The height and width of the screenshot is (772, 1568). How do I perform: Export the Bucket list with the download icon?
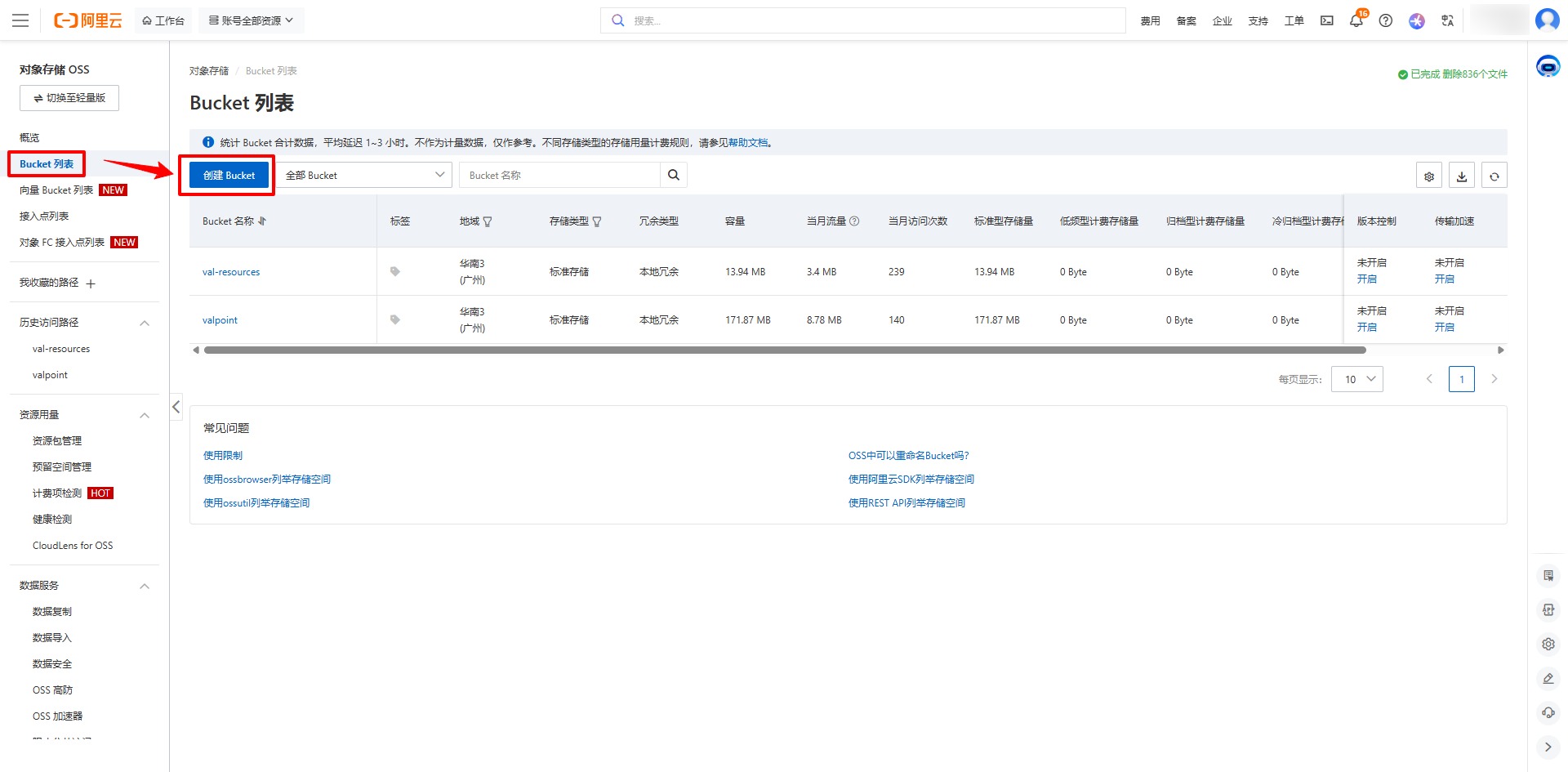[x=1462, y=176]
